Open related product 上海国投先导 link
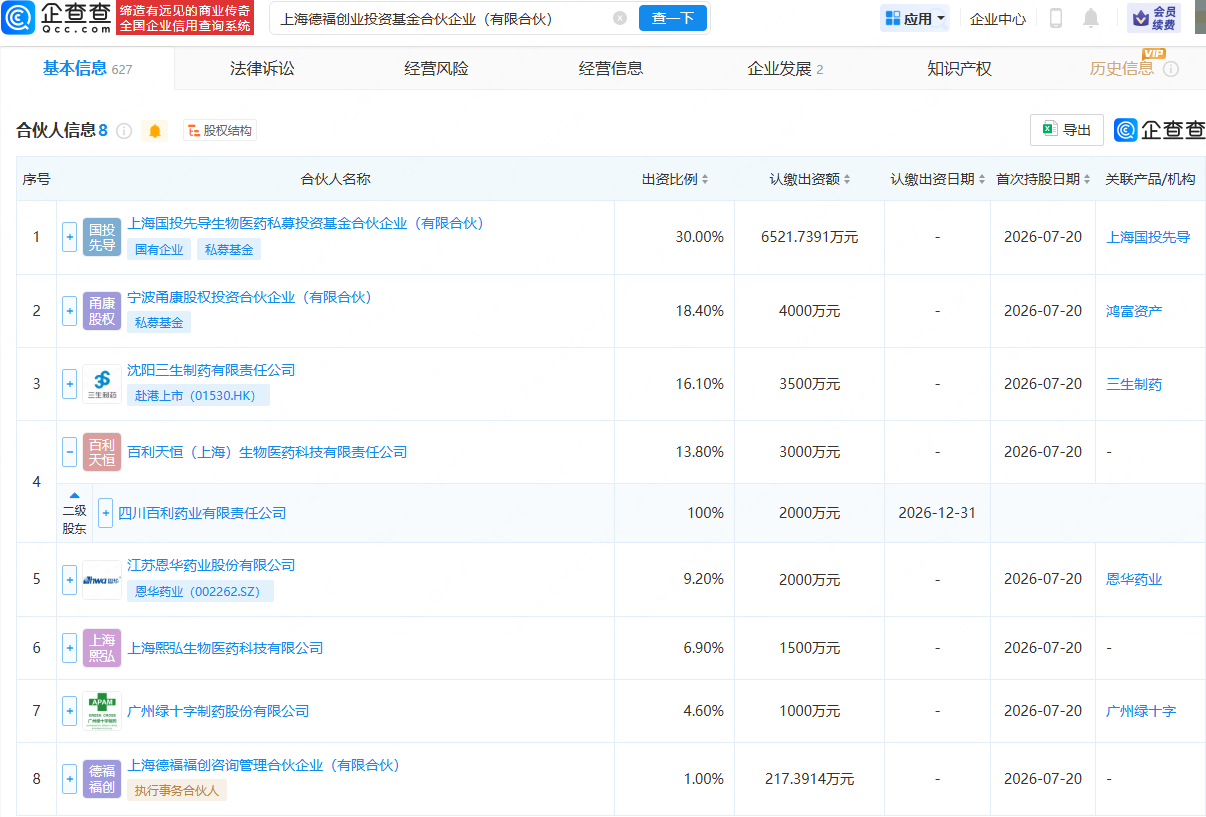 pos(1148,237)
